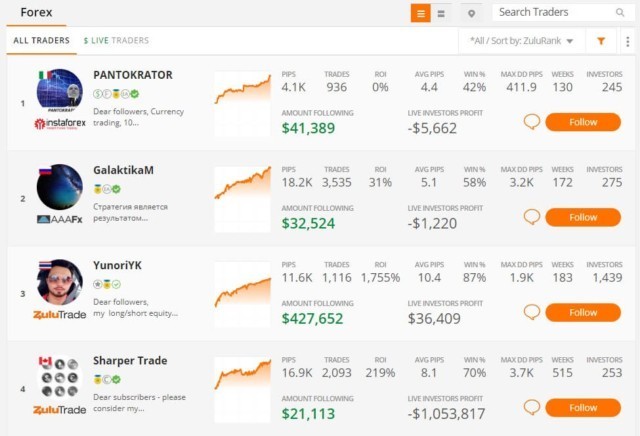The width and height of the screenshot is (640, 436).
Task: Switch to compact list view icon
Action: (x=441, y=13)
